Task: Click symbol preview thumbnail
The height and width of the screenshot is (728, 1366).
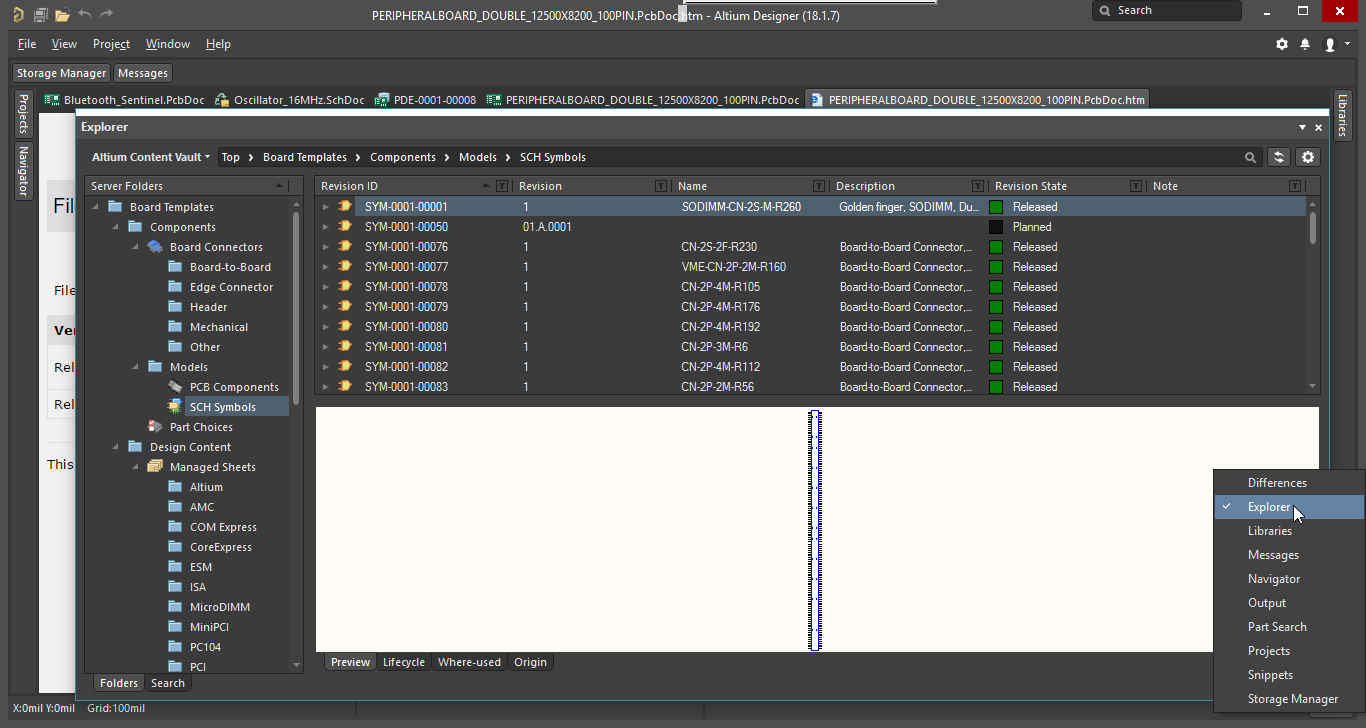Action: pos(816,530)
